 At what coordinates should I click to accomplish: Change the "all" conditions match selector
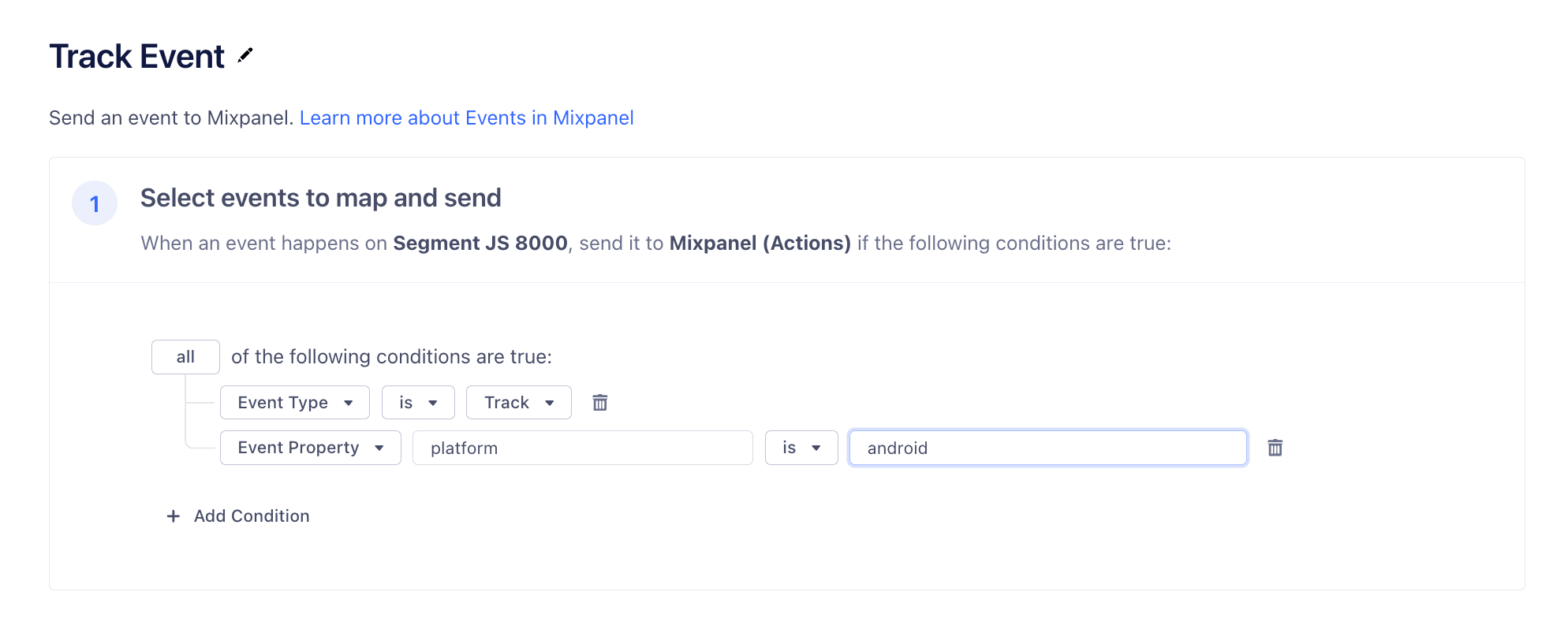(185, 357)
